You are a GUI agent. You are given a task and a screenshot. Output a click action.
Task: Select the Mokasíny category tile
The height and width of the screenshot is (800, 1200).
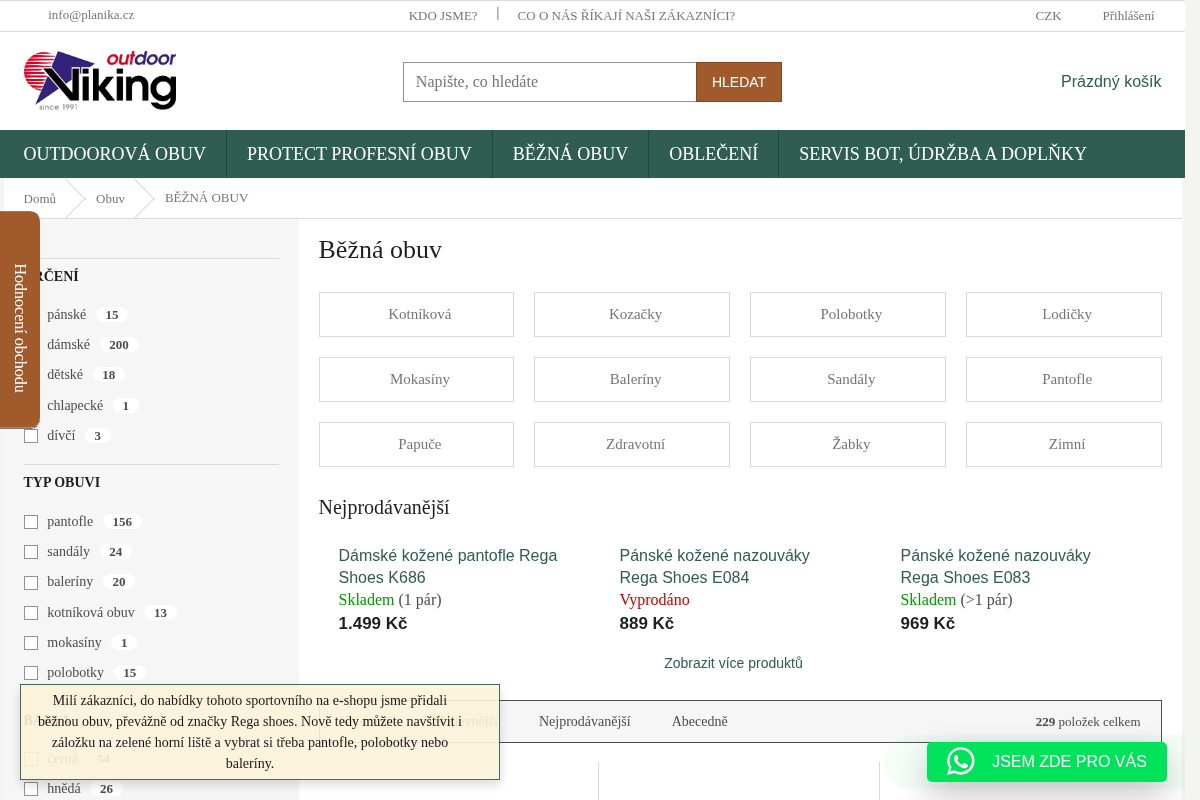click(x=416, y=379)
